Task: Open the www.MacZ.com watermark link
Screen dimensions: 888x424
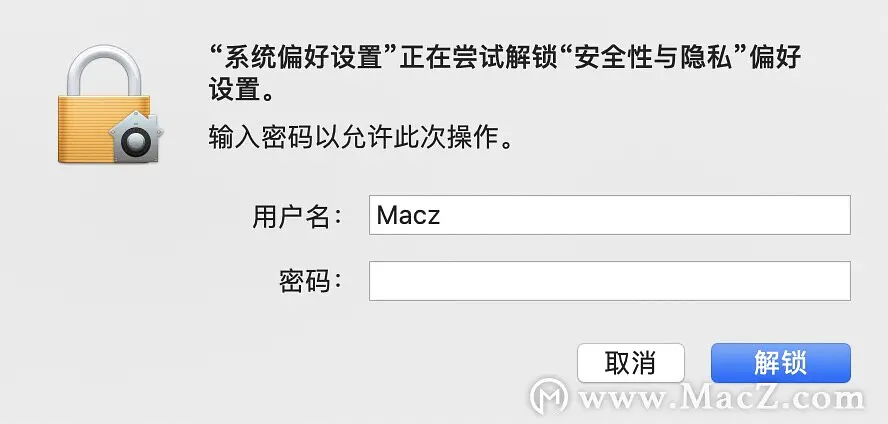Action: [722, 396]
